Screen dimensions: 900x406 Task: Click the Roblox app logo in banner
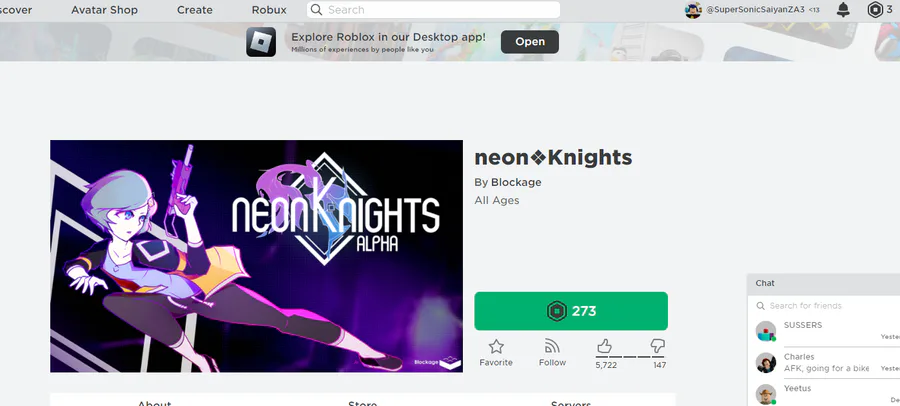coord(261,42)
